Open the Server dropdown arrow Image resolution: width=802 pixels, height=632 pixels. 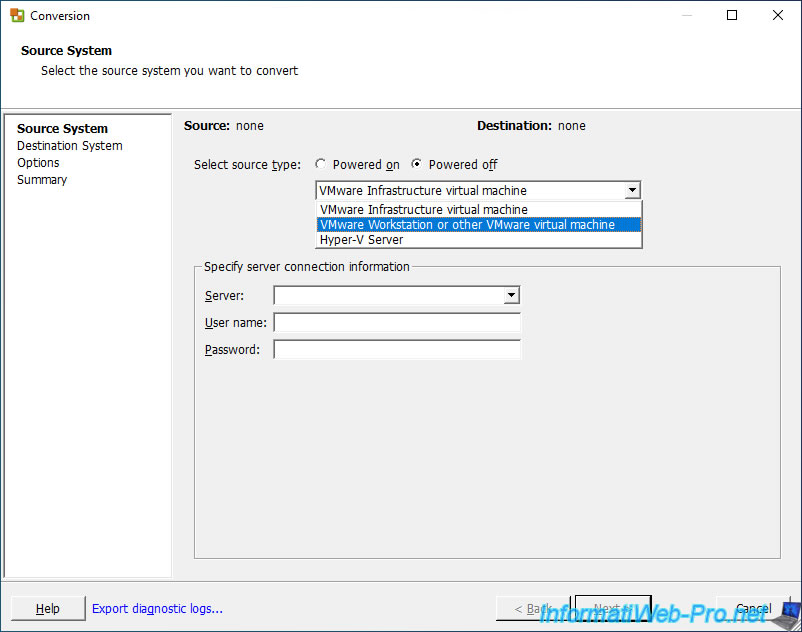click(511, 295)
